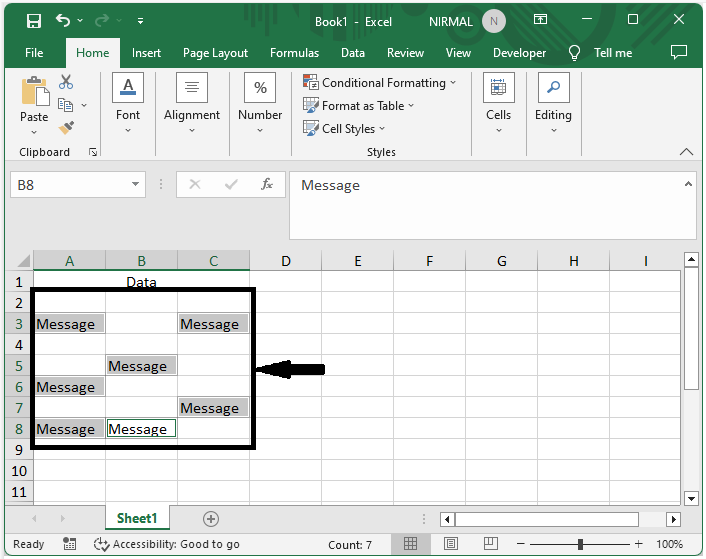Select the Message cell in C7

click(x=213, y=408)
